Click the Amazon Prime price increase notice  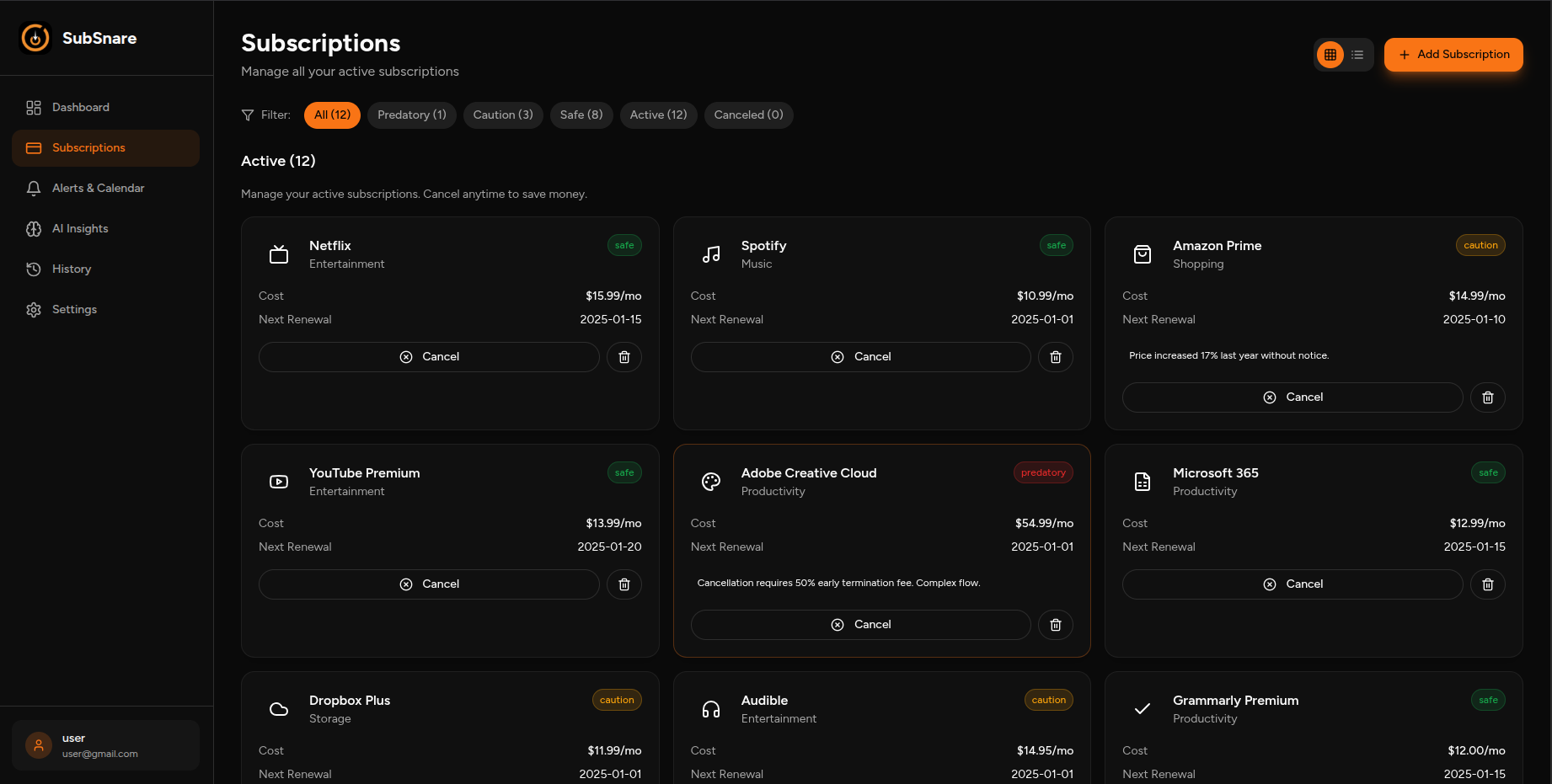1229,355
